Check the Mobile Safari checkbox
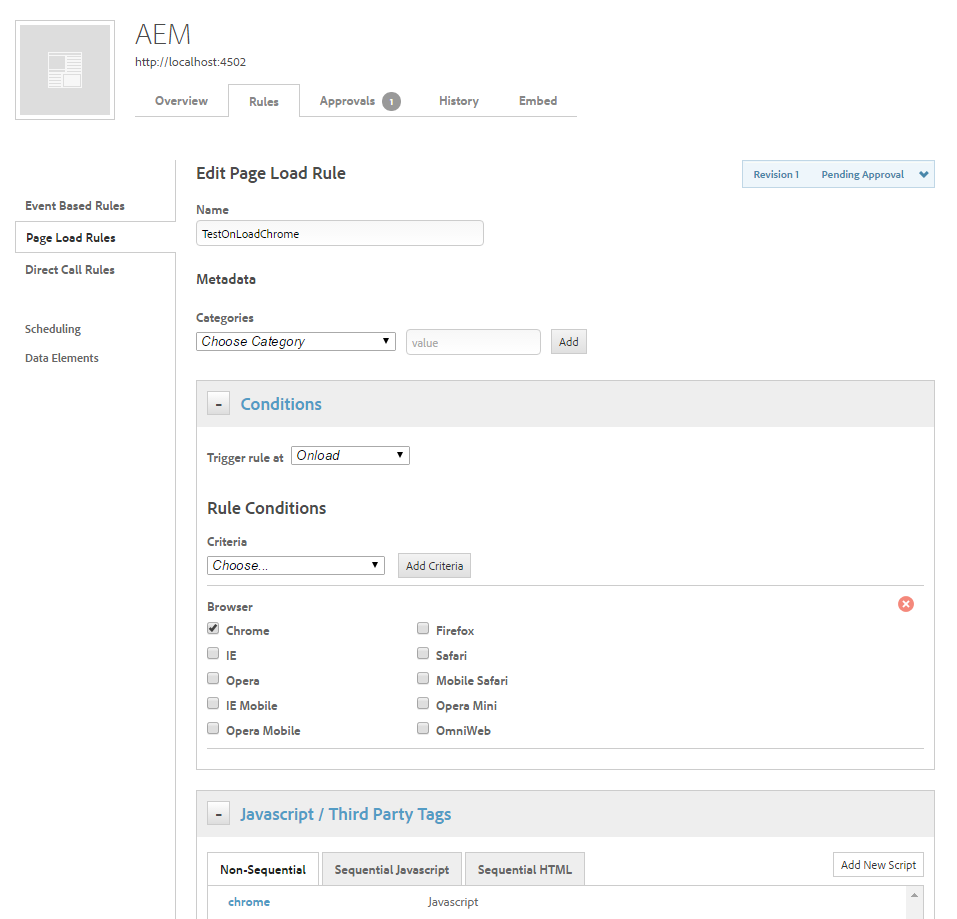This screenshot has width=957, height=919. 423,679
